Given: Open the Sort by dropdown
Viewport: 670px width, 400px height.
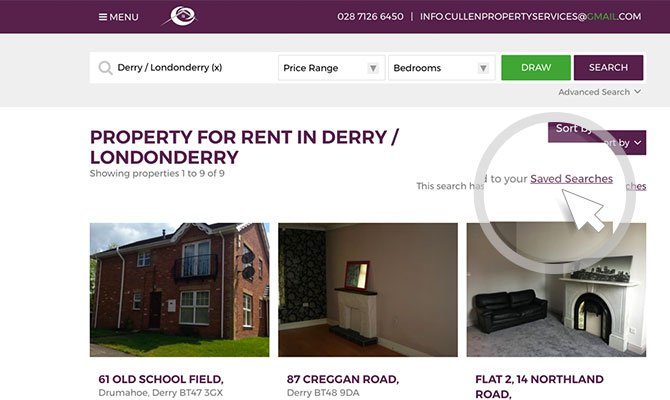Looking at the screenshot, I should point(621,143).
